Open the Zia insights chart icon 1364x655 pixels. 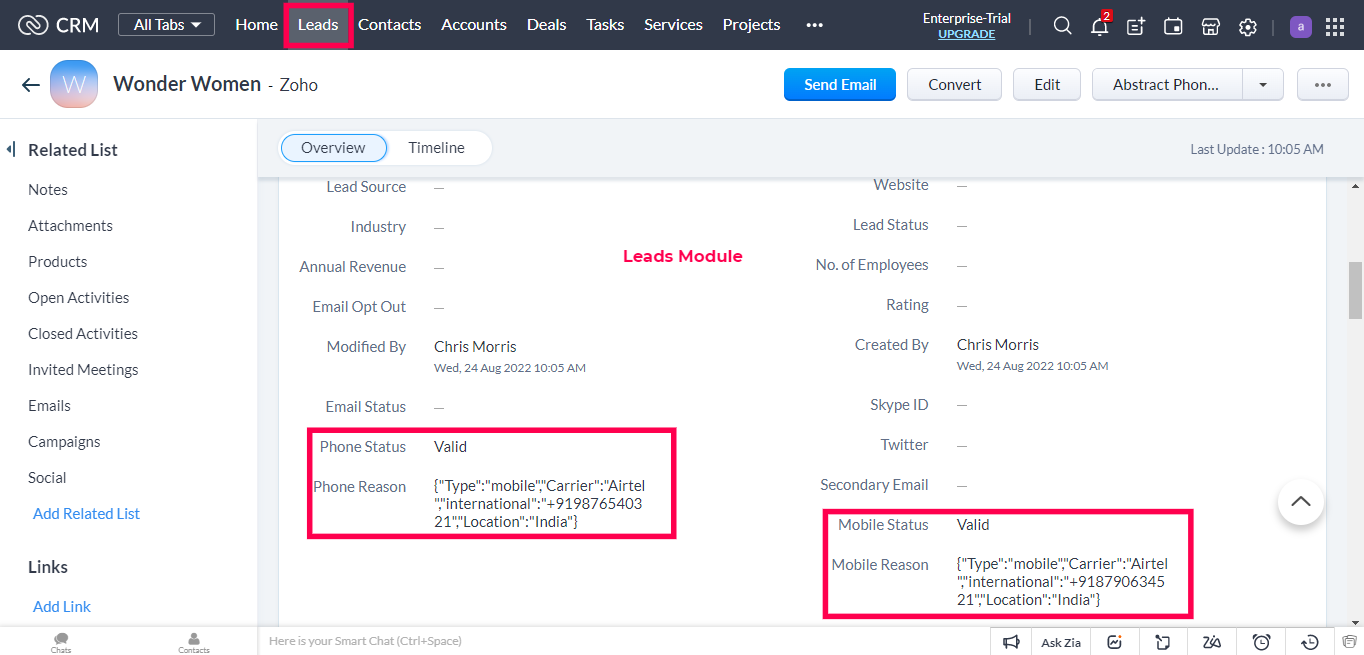point(1114,642)
